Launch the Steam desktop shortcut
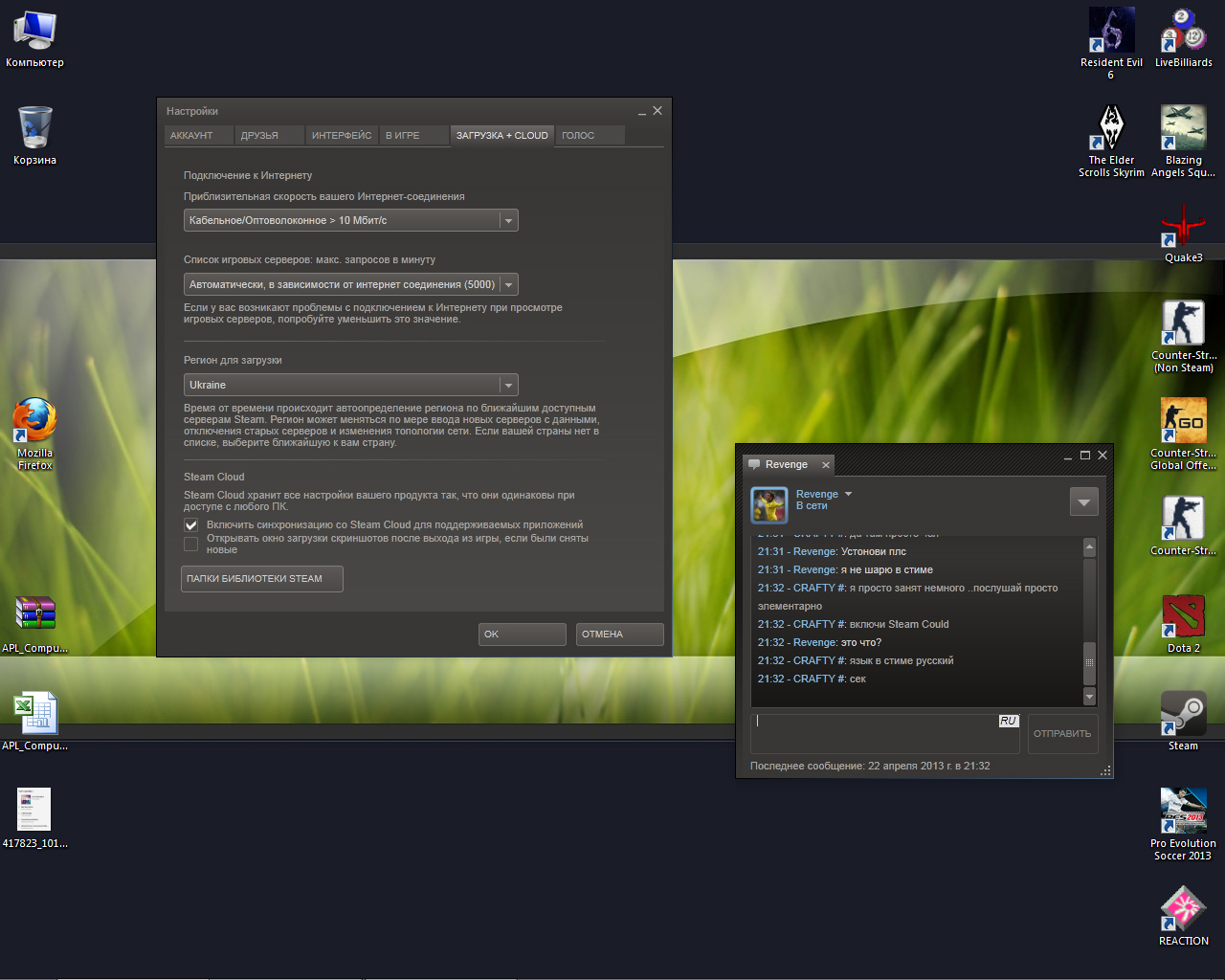The image size is (1225, 980). pyautogui.click(x=1184, y=721)
